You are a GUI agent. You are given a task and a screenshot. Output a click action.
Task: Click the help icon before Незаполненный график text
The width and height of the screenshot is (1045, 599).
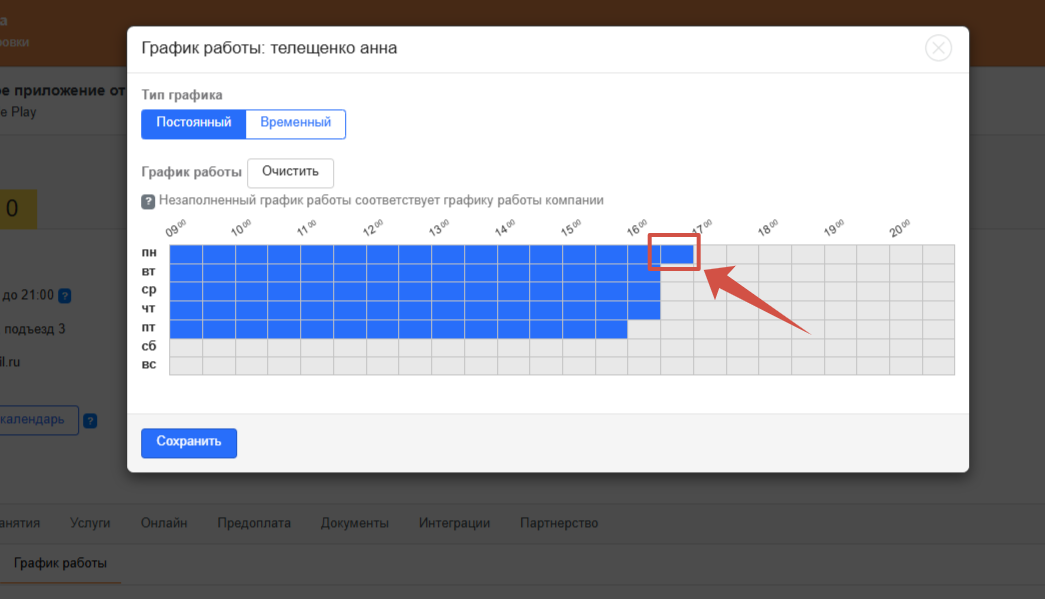click(148, 201)
